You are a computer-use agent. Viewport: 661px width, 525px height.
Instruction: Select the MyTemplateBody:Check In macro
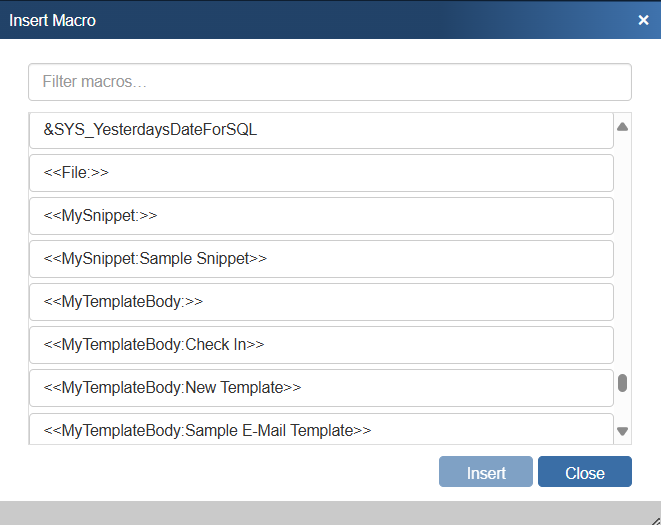[x=321, y=345]
